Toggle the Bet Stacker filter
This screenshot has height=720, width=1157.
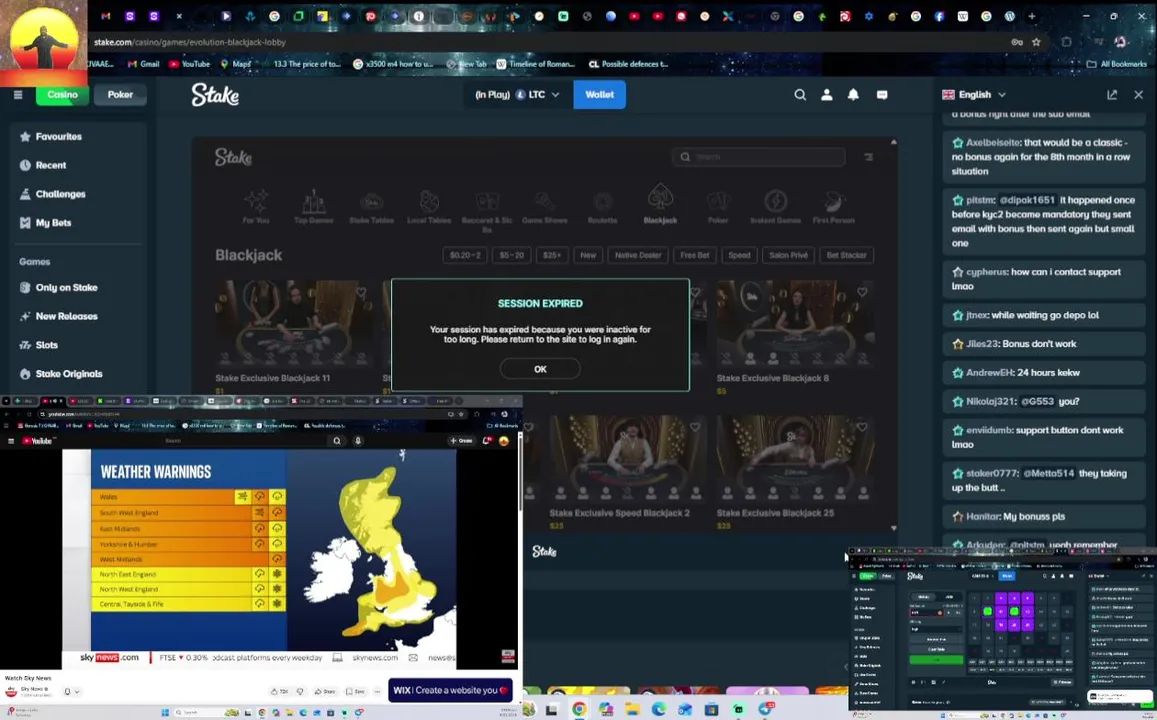846,255
